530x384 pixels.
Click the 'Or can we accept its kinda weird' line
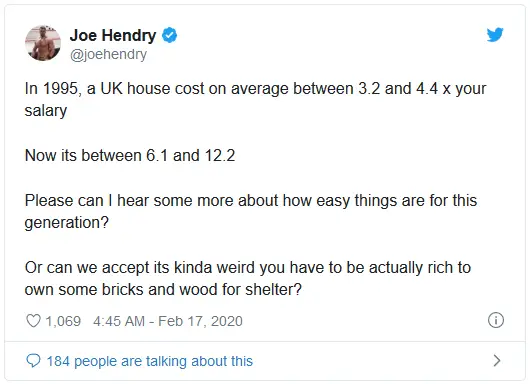pyautogui.click(x=248, y=267)
